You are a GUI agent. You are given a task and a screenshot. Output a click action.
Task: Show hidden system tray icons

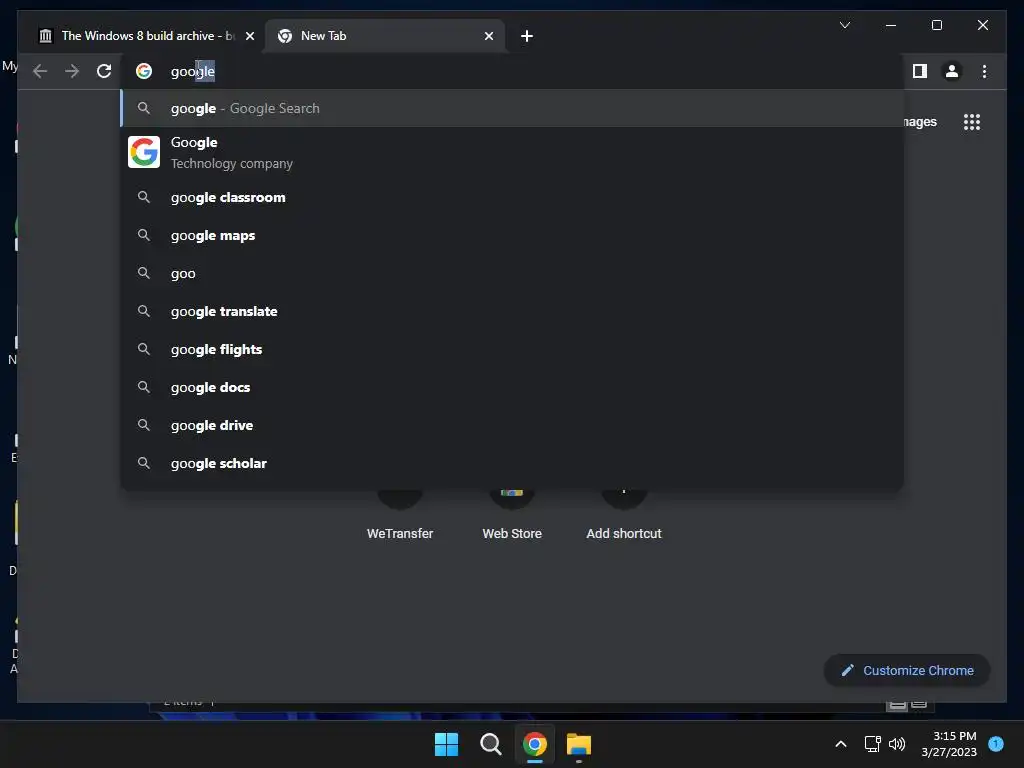pyautogui.click(x=840, y=744)
